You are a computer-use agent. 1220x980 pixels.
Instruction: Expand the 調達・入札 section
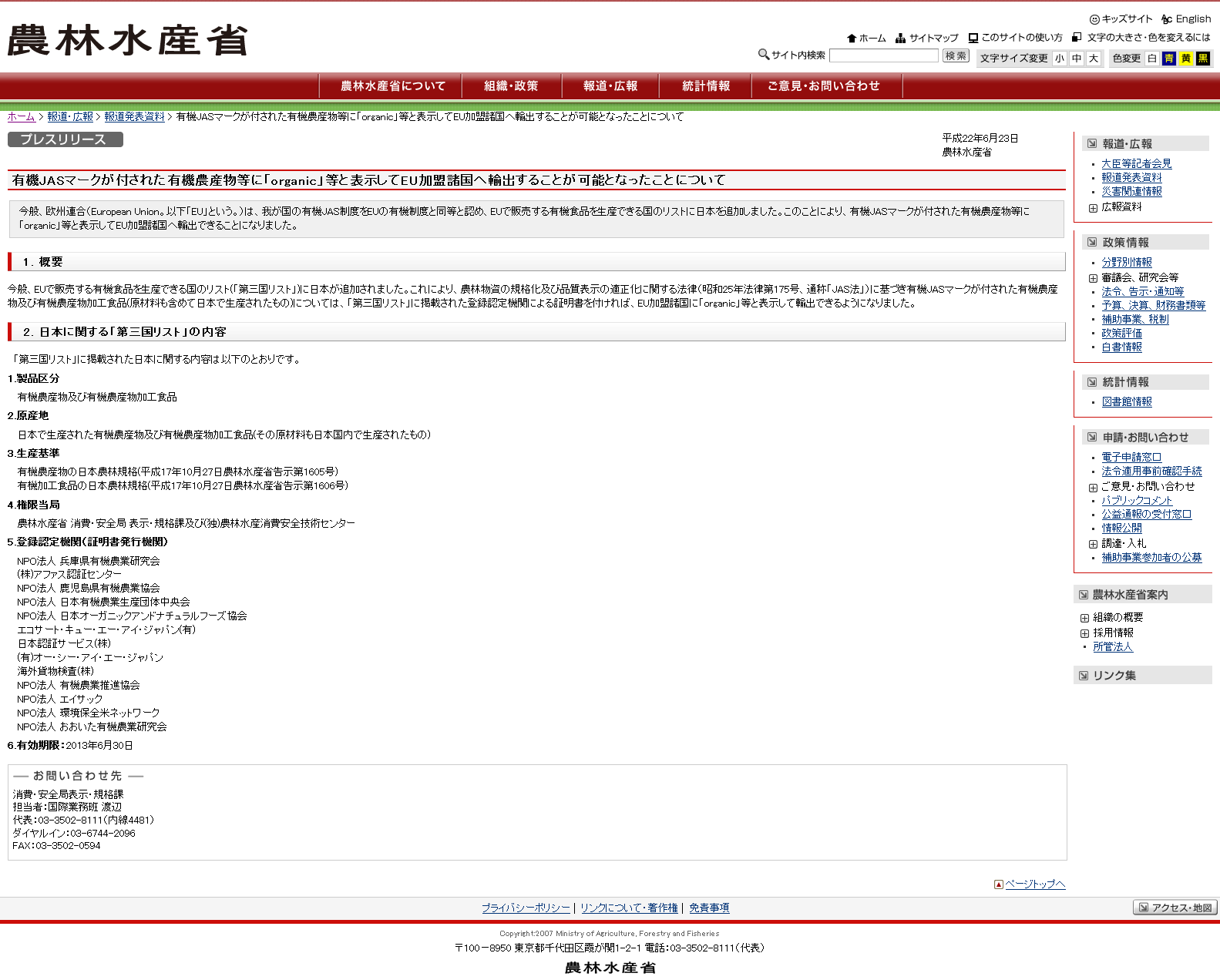tap(1093, 544)
